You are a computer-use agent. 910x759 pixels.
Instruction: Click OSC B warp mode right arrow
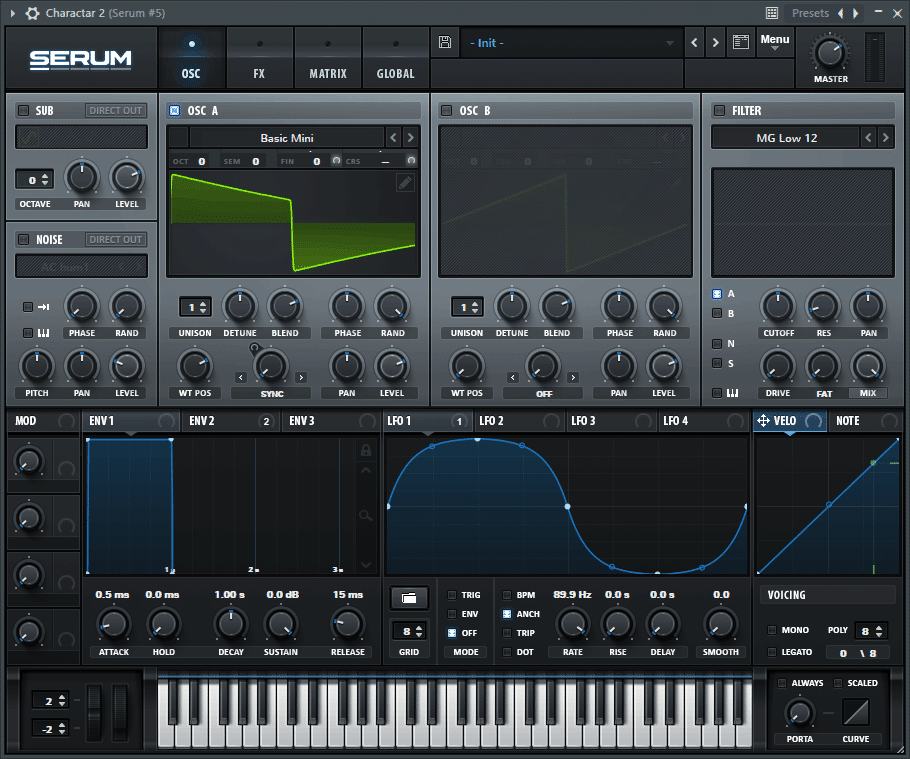click(x=573, y=378)
